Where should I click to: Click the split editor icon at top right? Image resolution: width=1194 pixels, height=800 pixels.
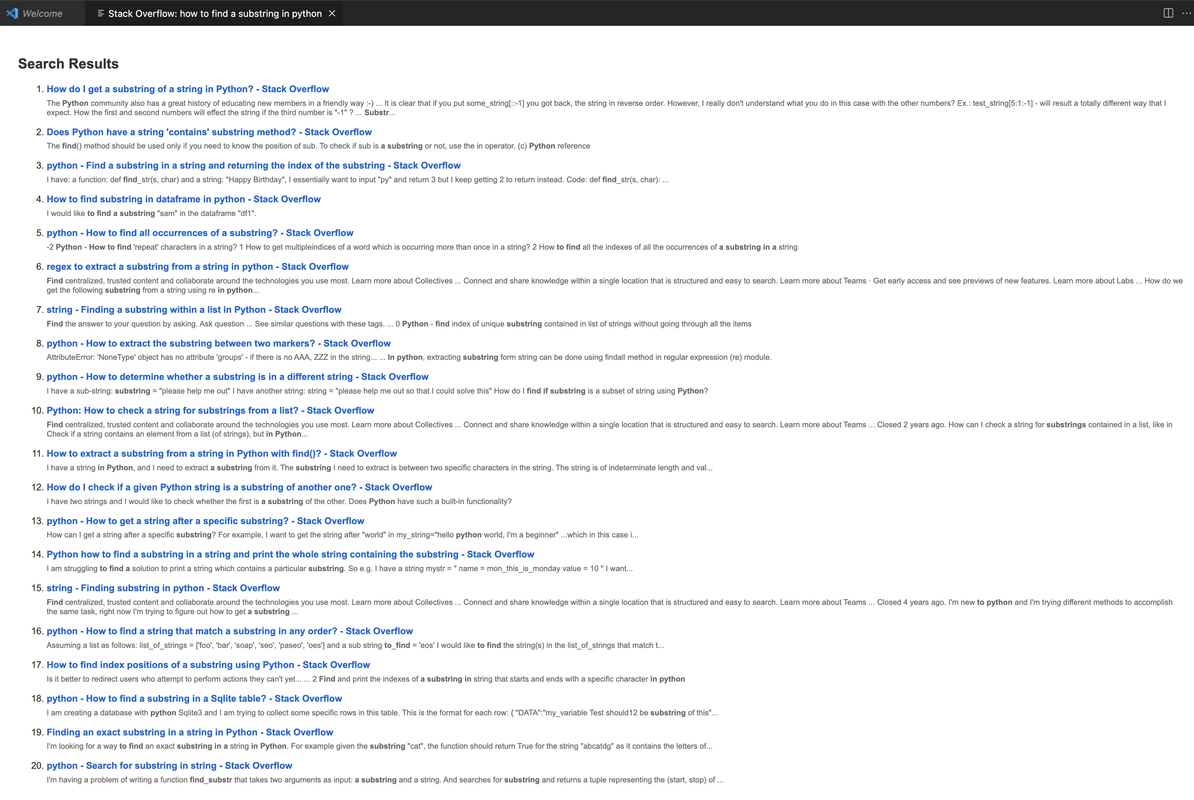click(1167, 13)
